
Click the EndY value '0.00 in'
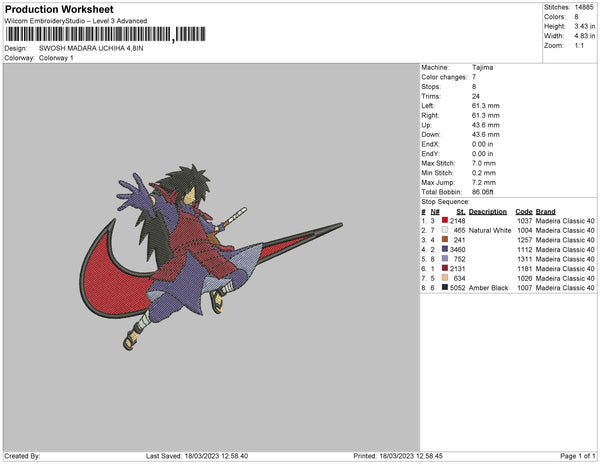pos(483,154)
